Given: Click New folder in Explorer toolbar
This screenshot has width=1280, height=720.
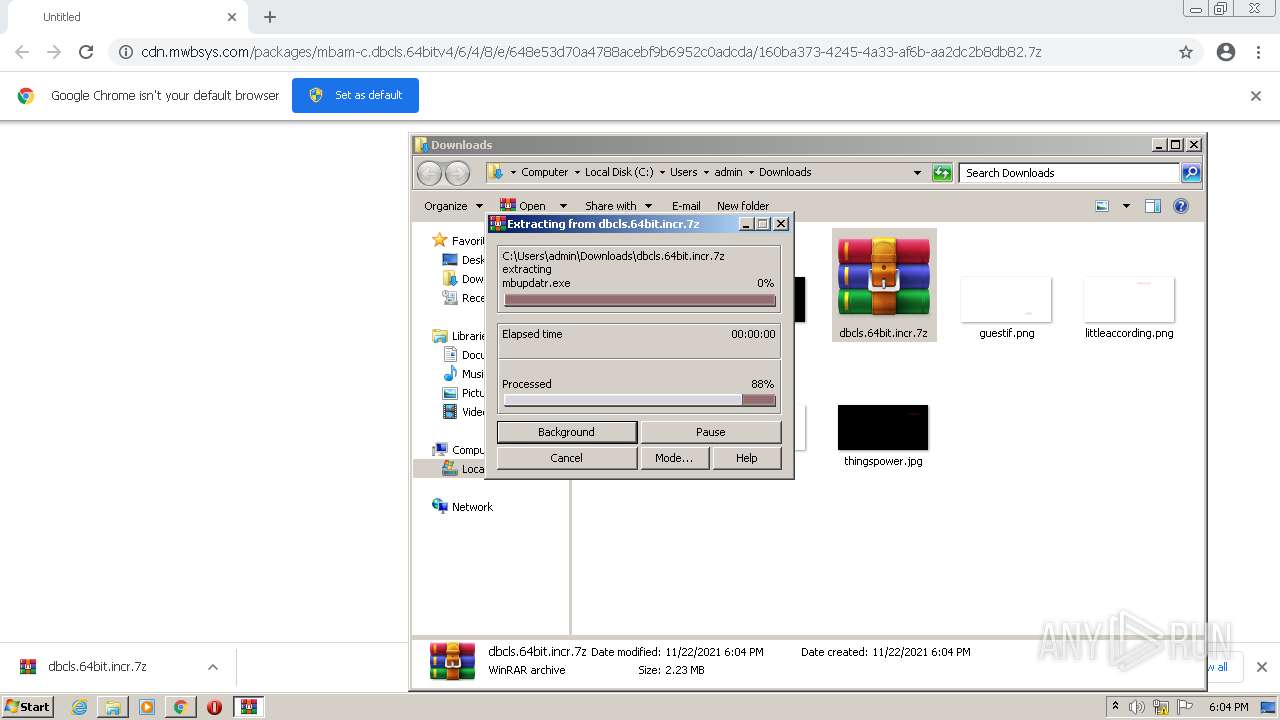Looking at the screenshot, I should click(743, 206).
